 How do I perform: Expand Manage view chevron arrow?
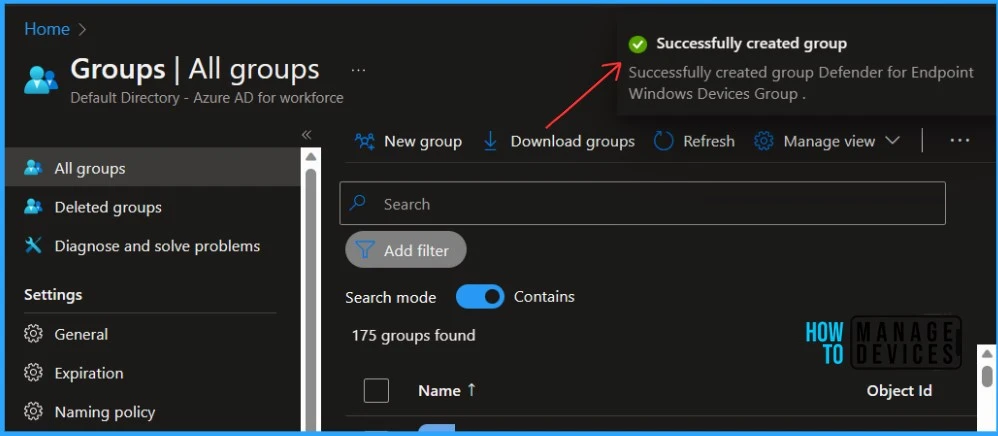892,141
